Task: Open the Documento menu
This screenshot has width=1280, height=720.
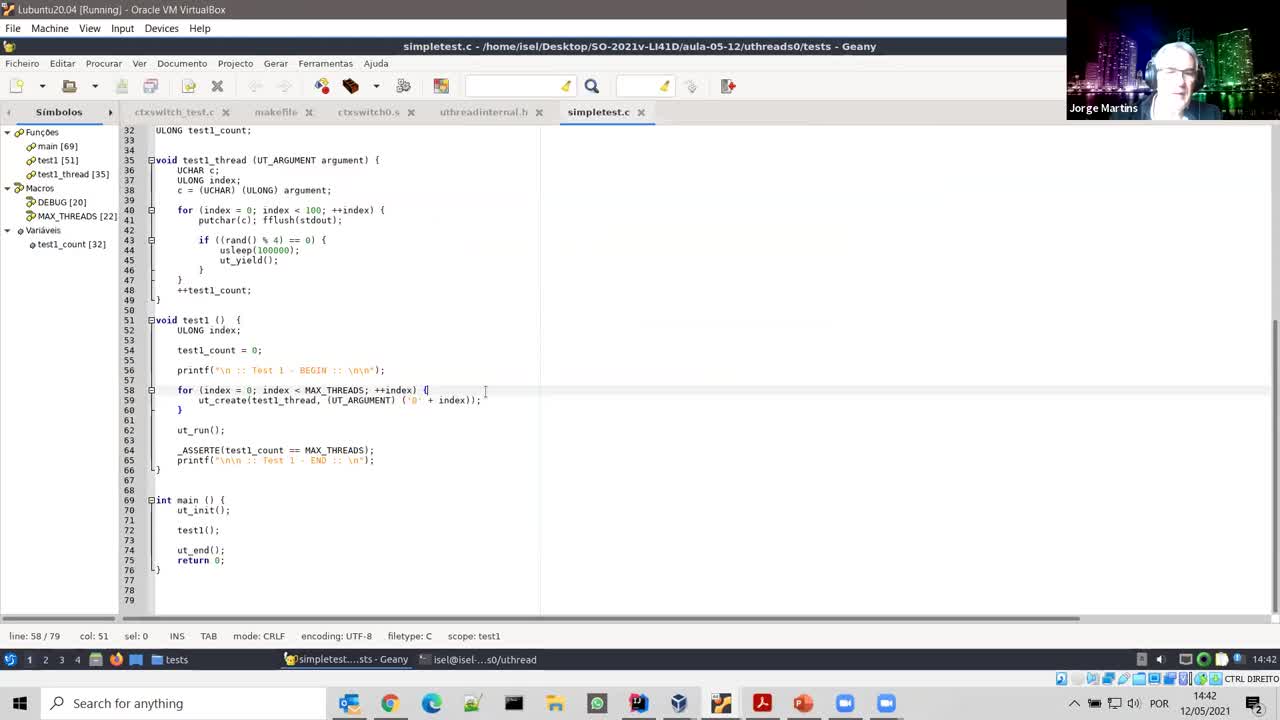Action: (182, 63)
